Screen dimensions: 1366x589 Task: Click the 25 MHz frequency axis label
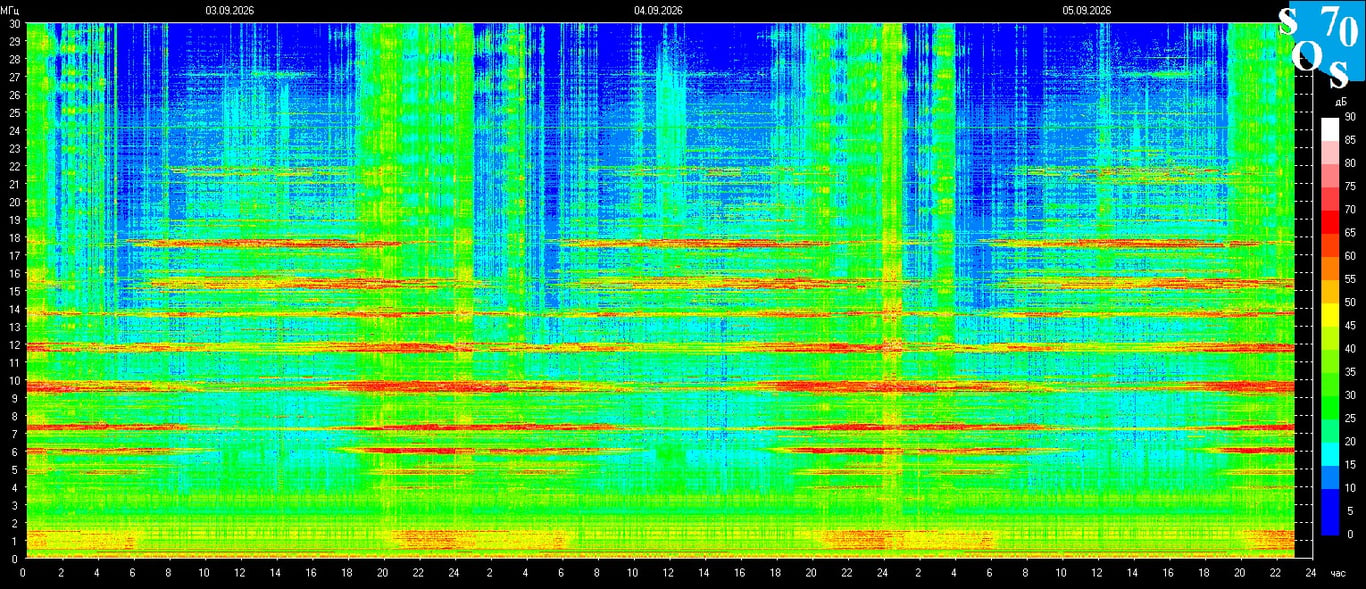tap(14, 112)
